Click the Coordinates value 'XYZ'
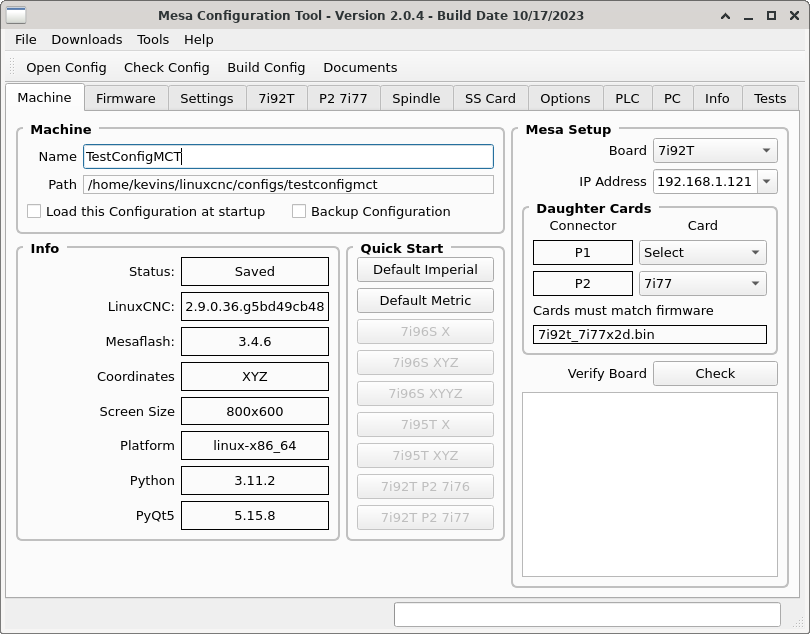This screenshot has width=810, height=634. click(255, 377)
